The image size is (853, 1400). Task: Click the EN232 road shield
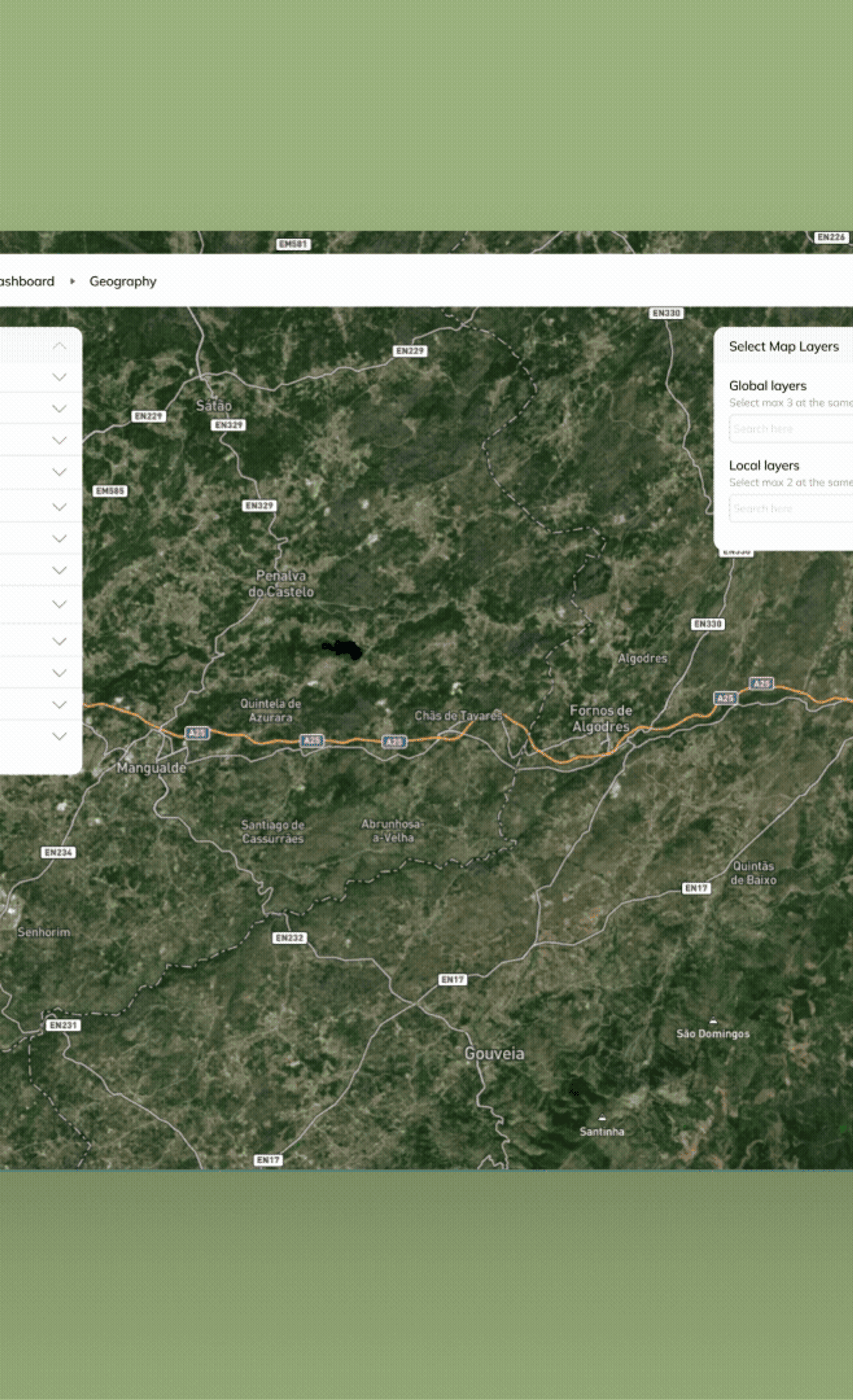[290, 938]
